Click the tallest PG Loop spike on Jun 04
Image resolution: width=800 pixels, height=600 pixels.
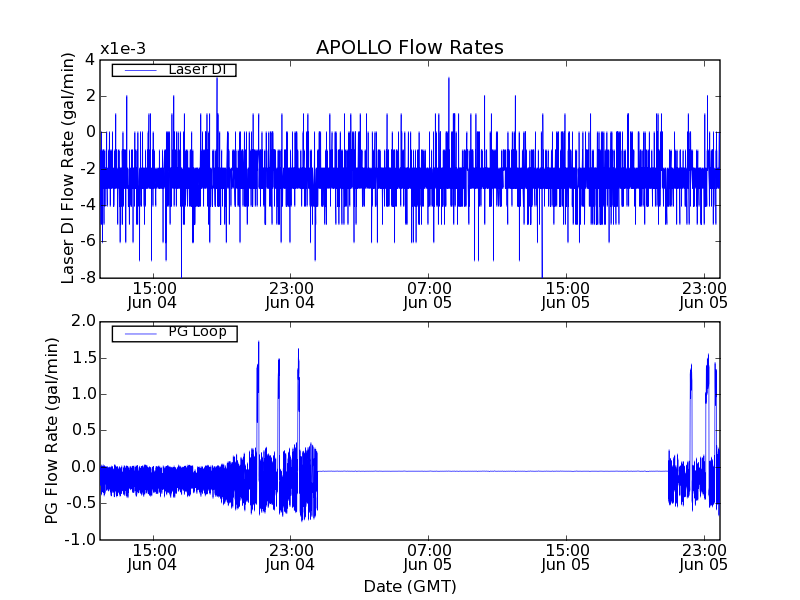point(258,345)
